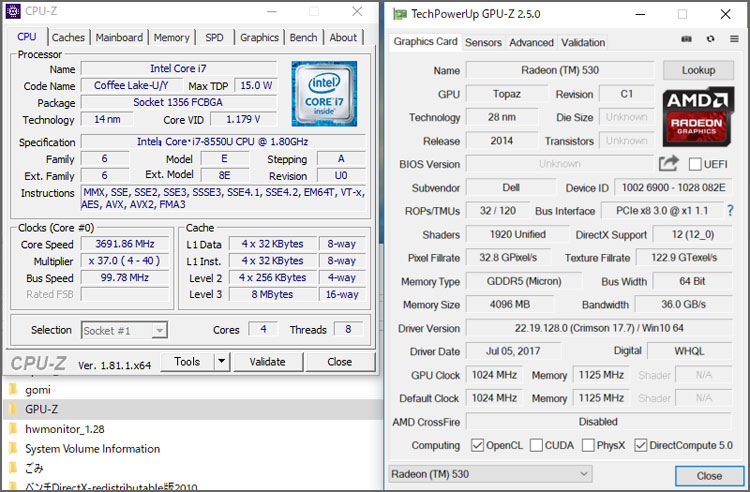
Task: Click the Validate button
Action: 267,361
